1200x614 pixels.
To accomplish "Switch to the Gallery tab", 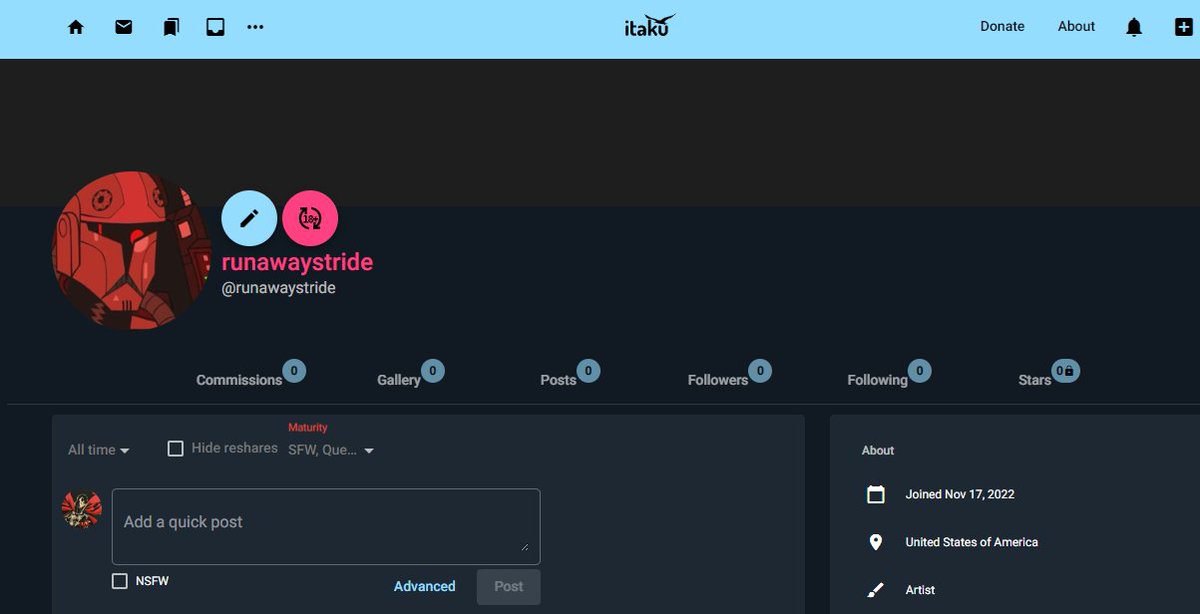I will click(x=399, y=380).
